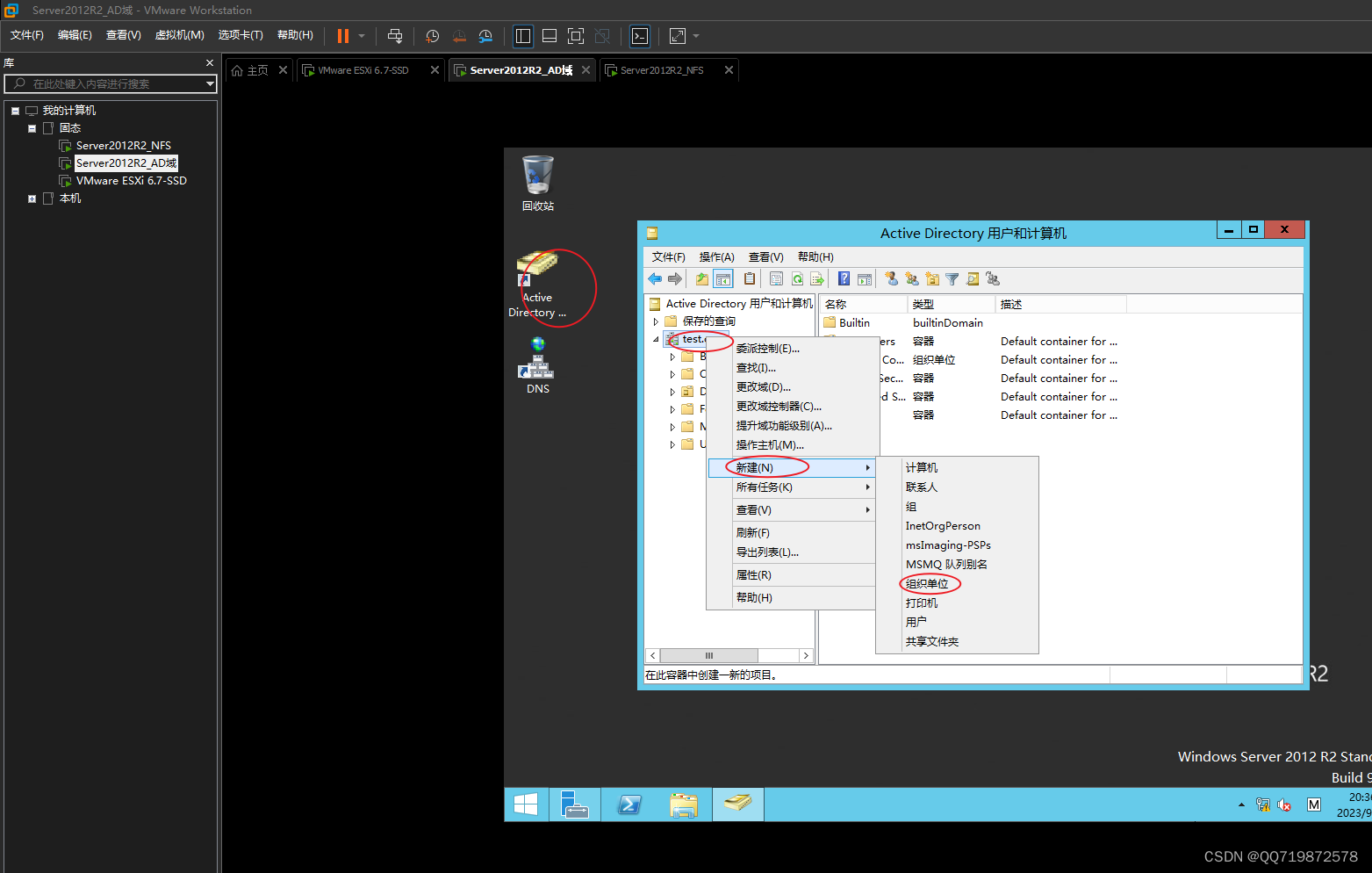This screenshot has width=1372, height=873.
Task: Click the create new organizational unit icon
Action: (932, 279)
